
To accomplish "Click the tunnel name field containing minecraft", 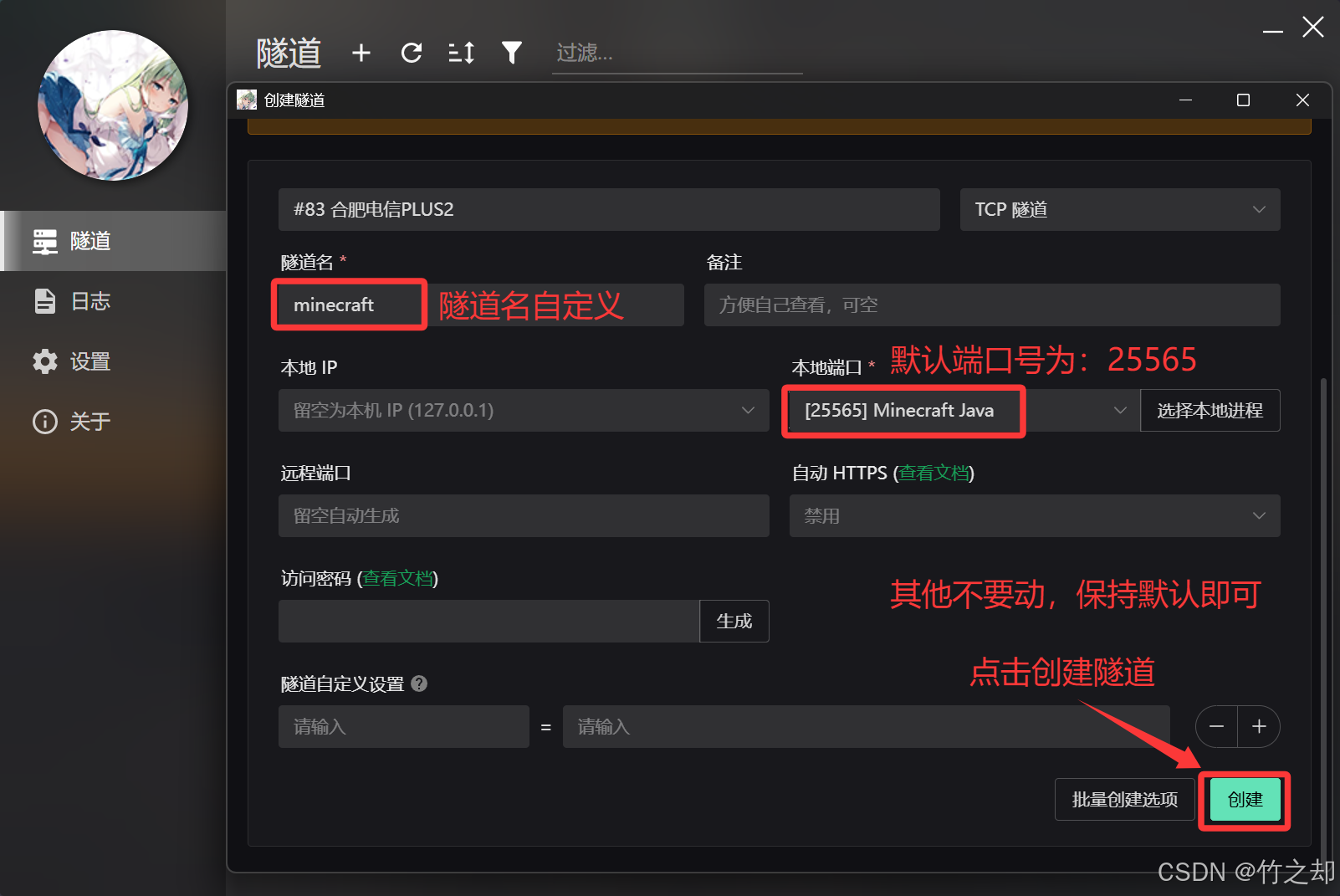I will coord(481,305).
